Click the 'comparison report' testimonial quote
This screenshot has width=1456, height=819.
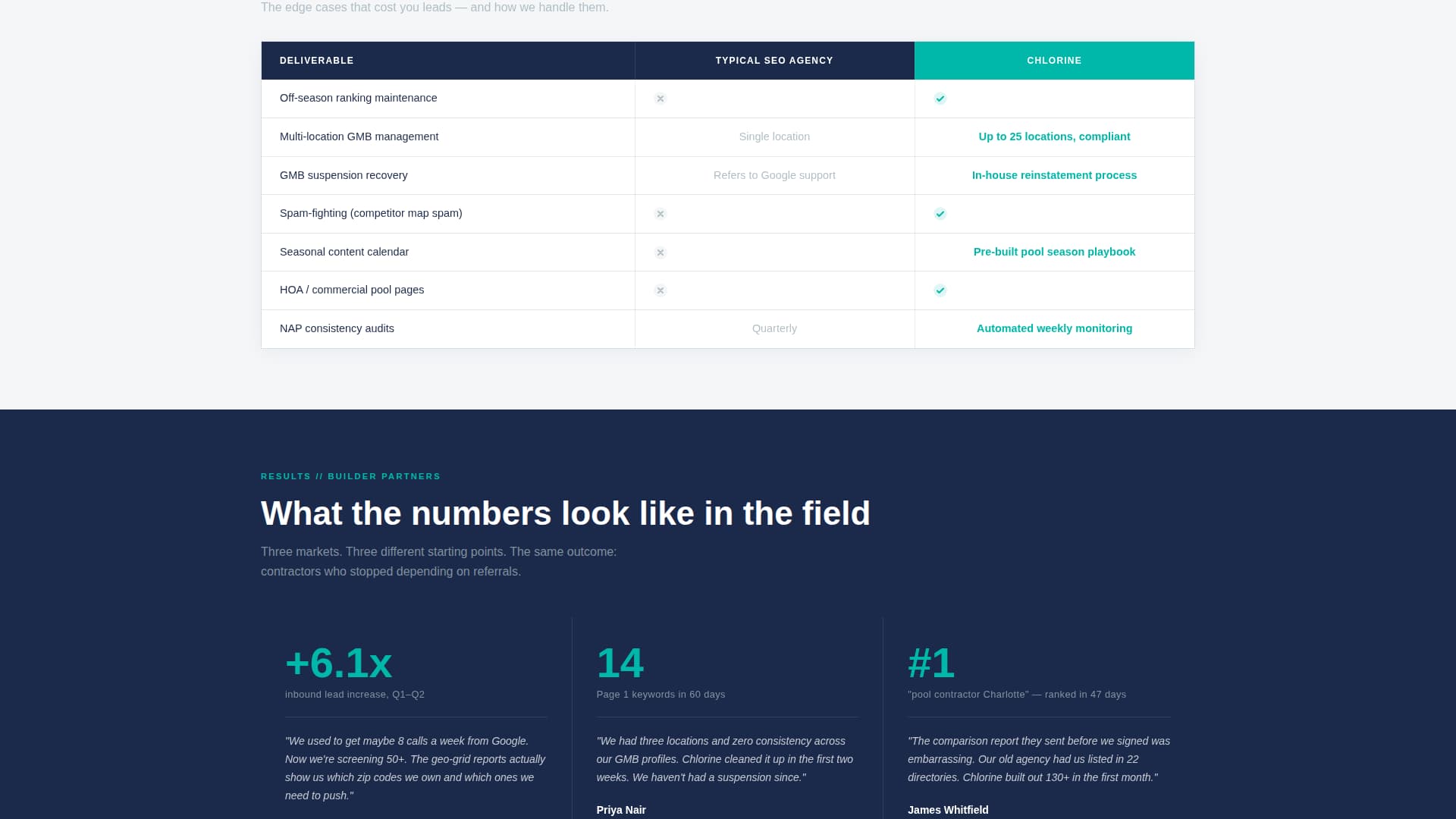1039,759
